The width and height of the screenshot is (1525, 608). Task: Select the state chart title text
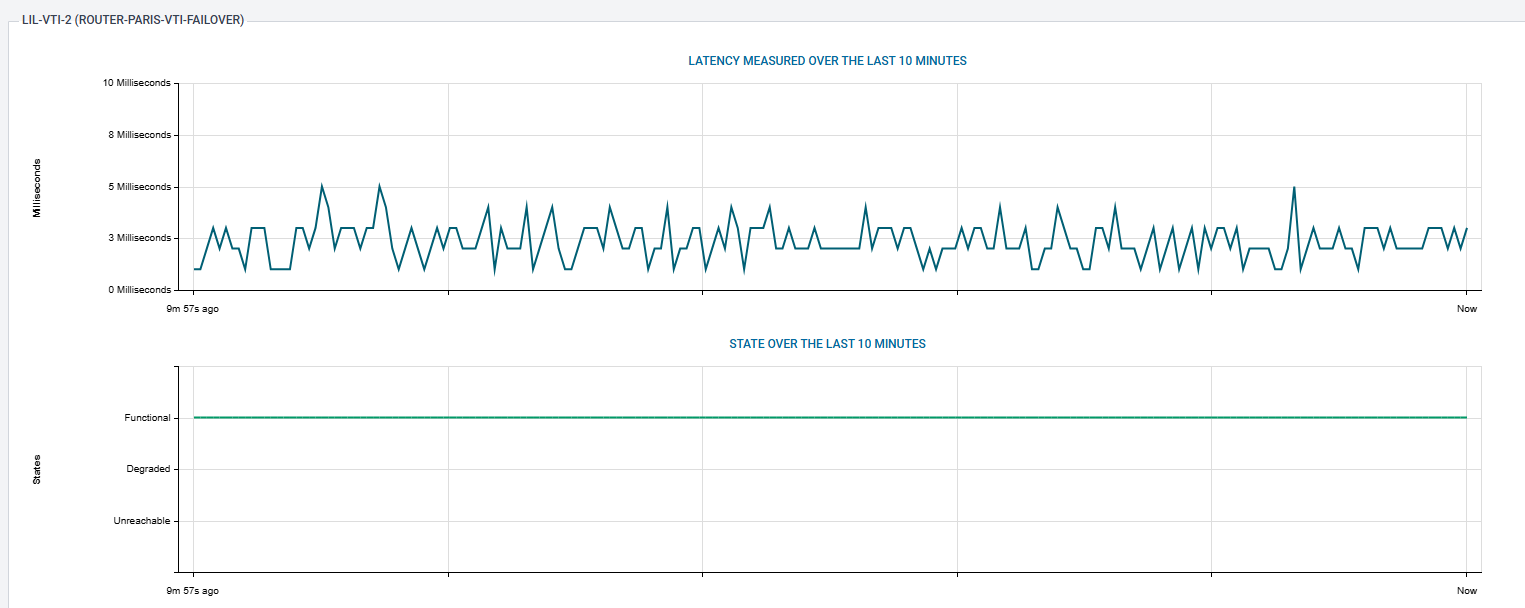pos(827,344)
